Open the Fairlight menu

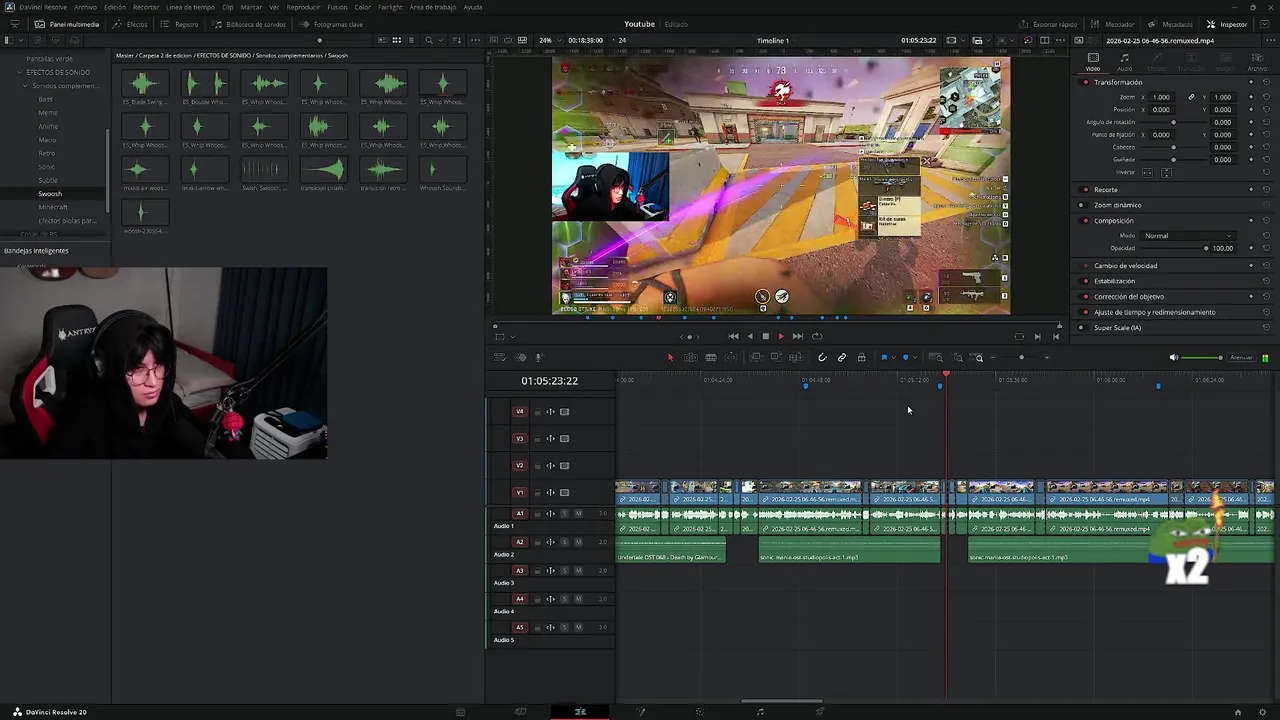pyautogui.click(x=390, y=7)
